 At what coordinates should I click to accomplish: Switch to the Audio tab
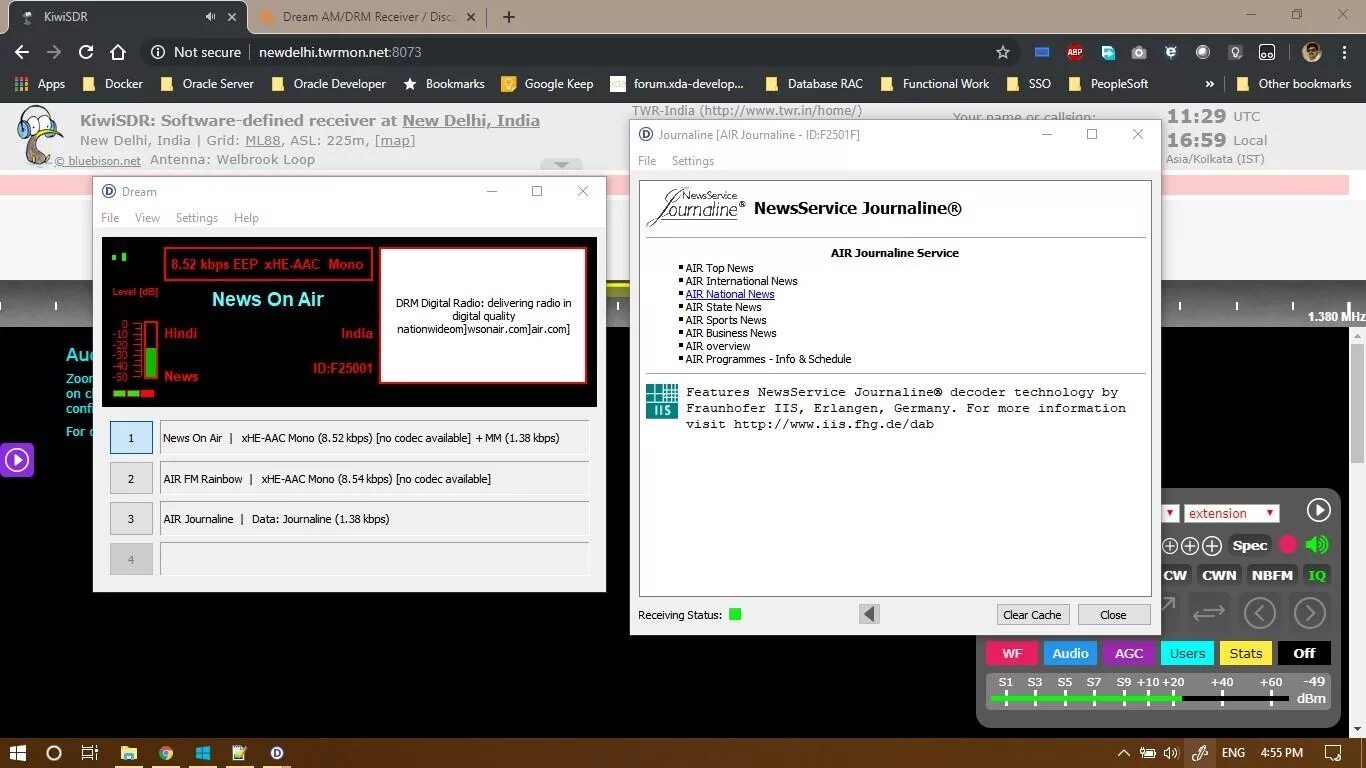(x=1070, y=653)
